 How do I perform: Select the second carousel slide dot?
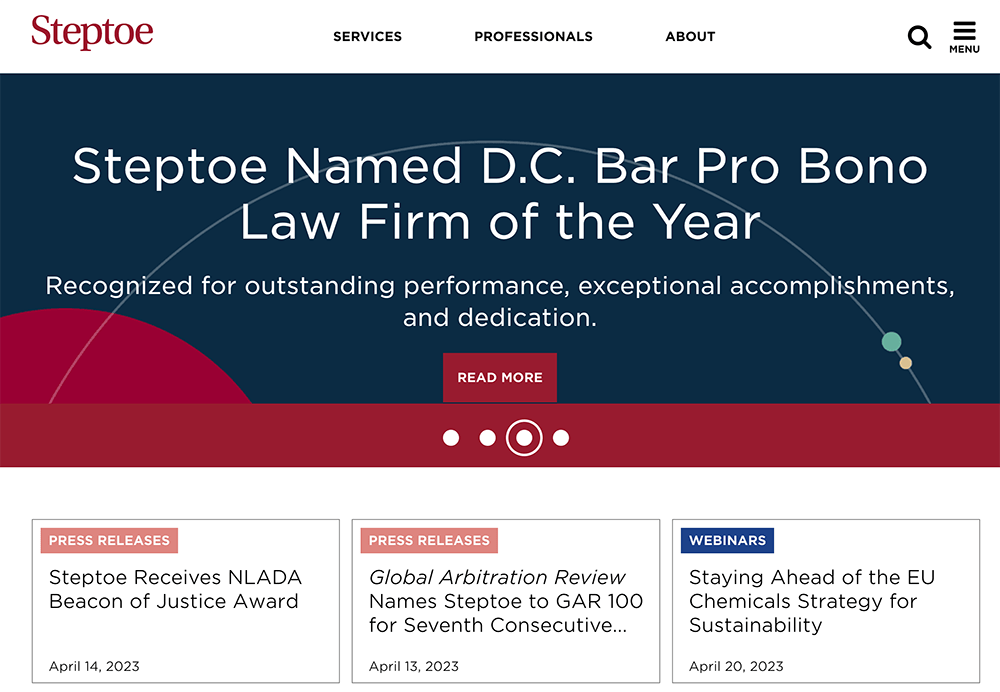(x=488, y=438)
